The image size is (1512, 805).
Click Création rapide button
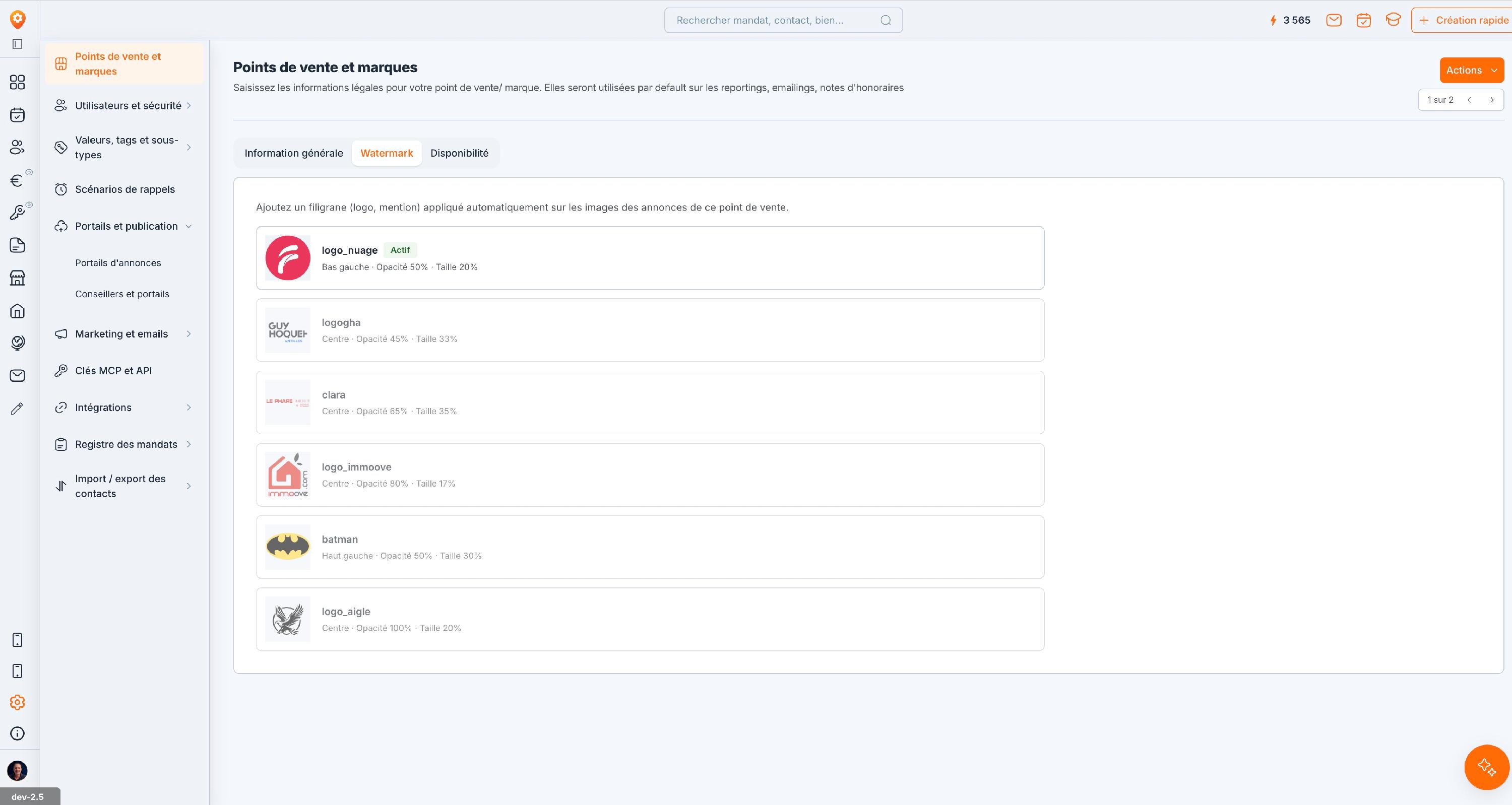tap(1462, 21)
